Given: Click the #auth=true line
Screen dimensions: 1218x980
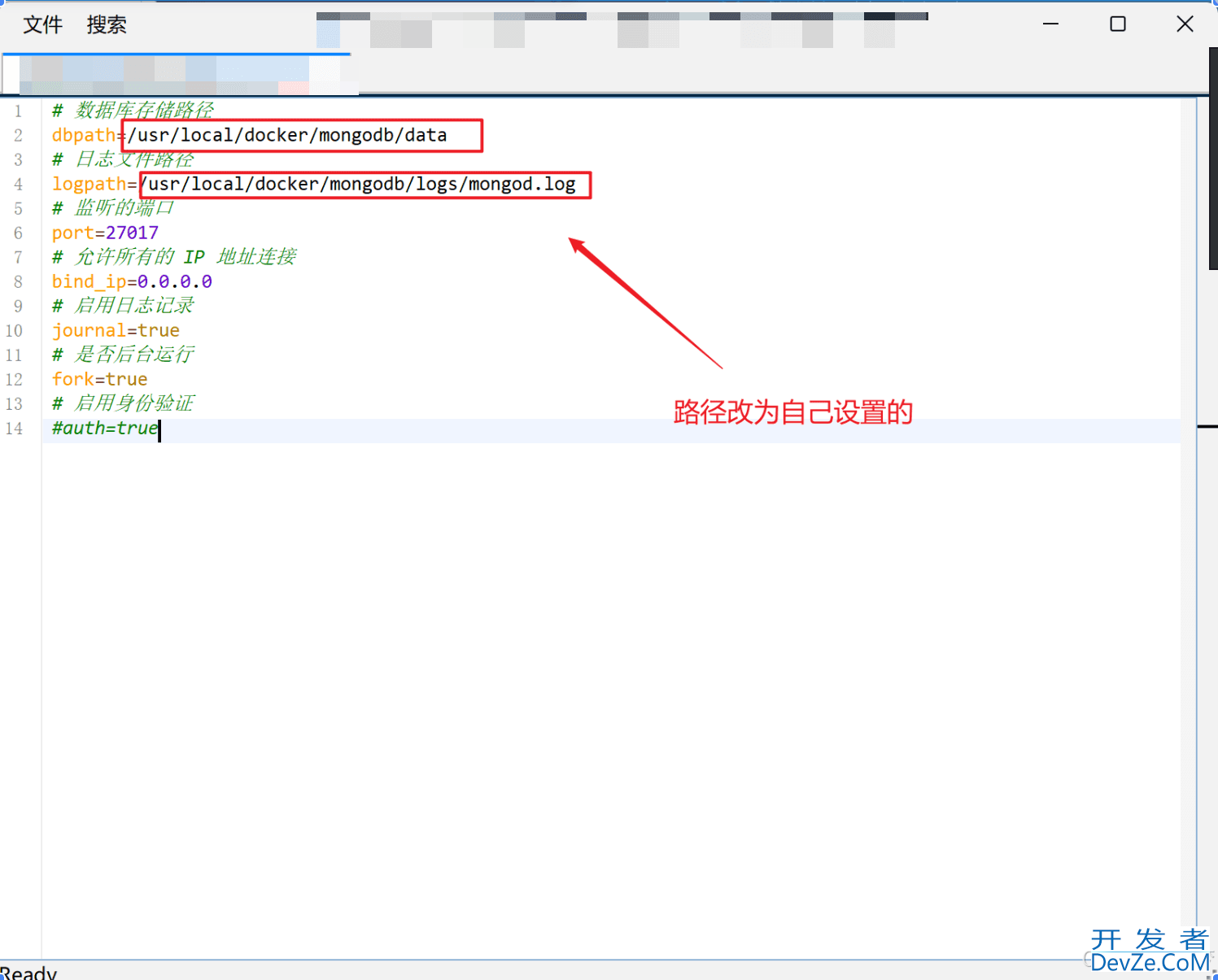Looking at the screenshot, I should (105, 428).
